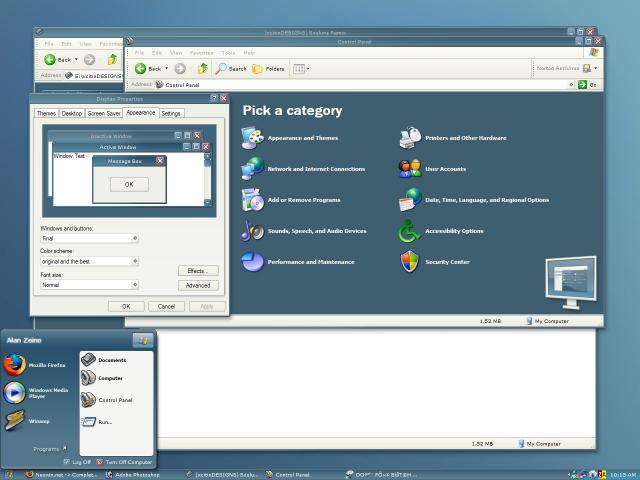
Task: Open the Color scheme dropdown
Action: click(x=134, y=262)
